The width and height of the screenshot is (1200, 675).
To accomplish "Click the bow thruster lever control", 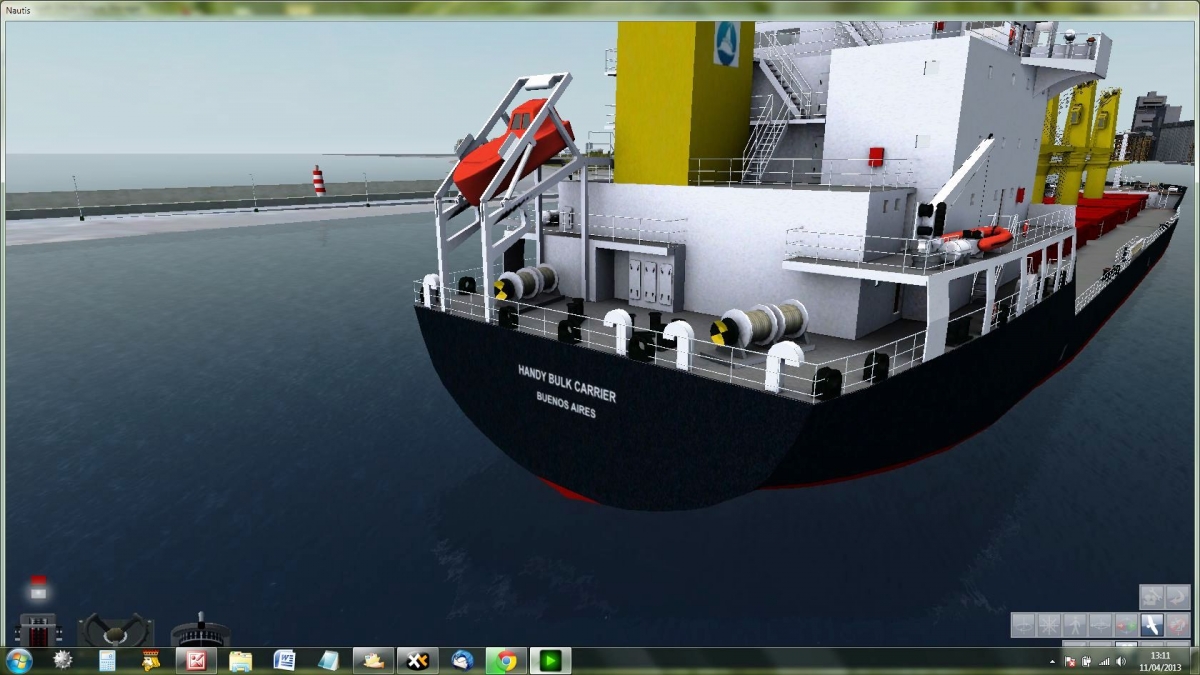I will coord(200,629).
